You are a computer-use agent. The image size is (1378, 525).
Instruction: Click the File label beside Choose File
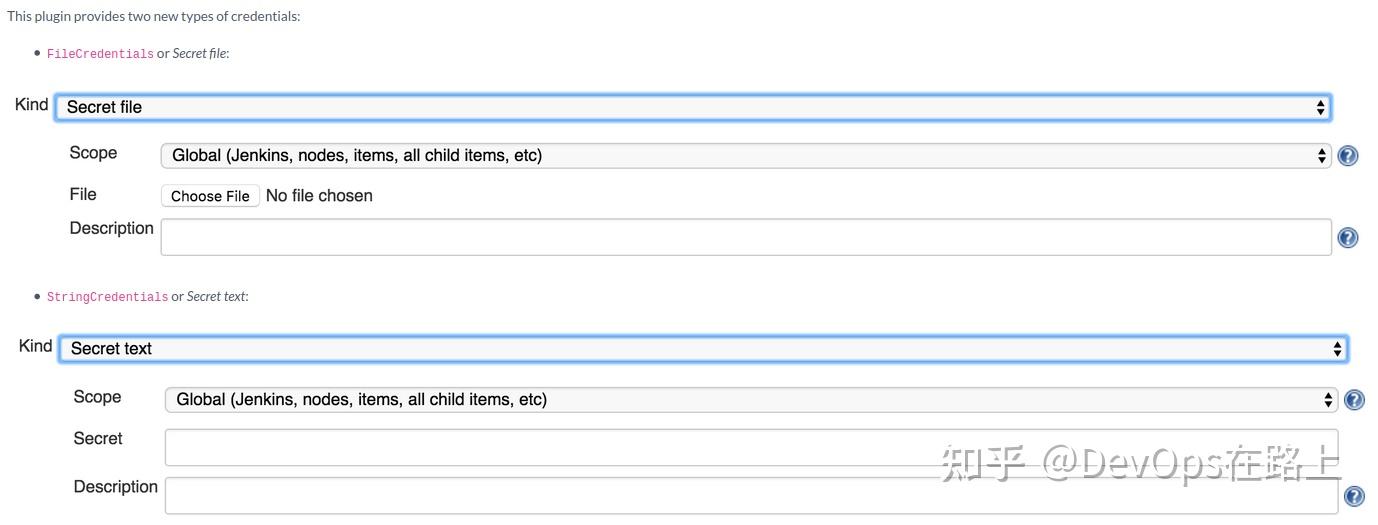(83, 194)
